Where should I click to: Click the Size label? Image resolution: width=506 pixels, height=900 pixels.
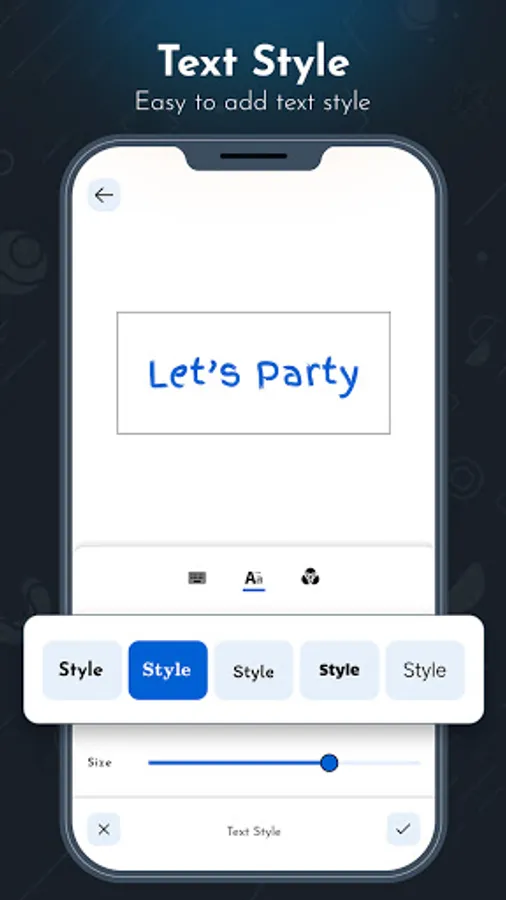[x=99, y=763]
